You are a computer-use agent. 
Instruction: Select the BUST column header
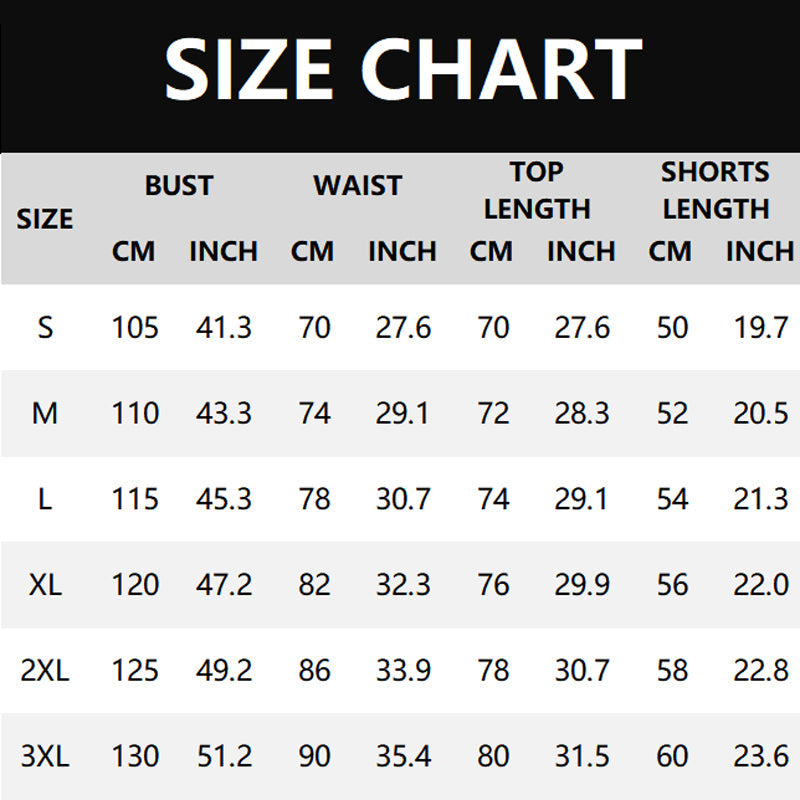179,185
